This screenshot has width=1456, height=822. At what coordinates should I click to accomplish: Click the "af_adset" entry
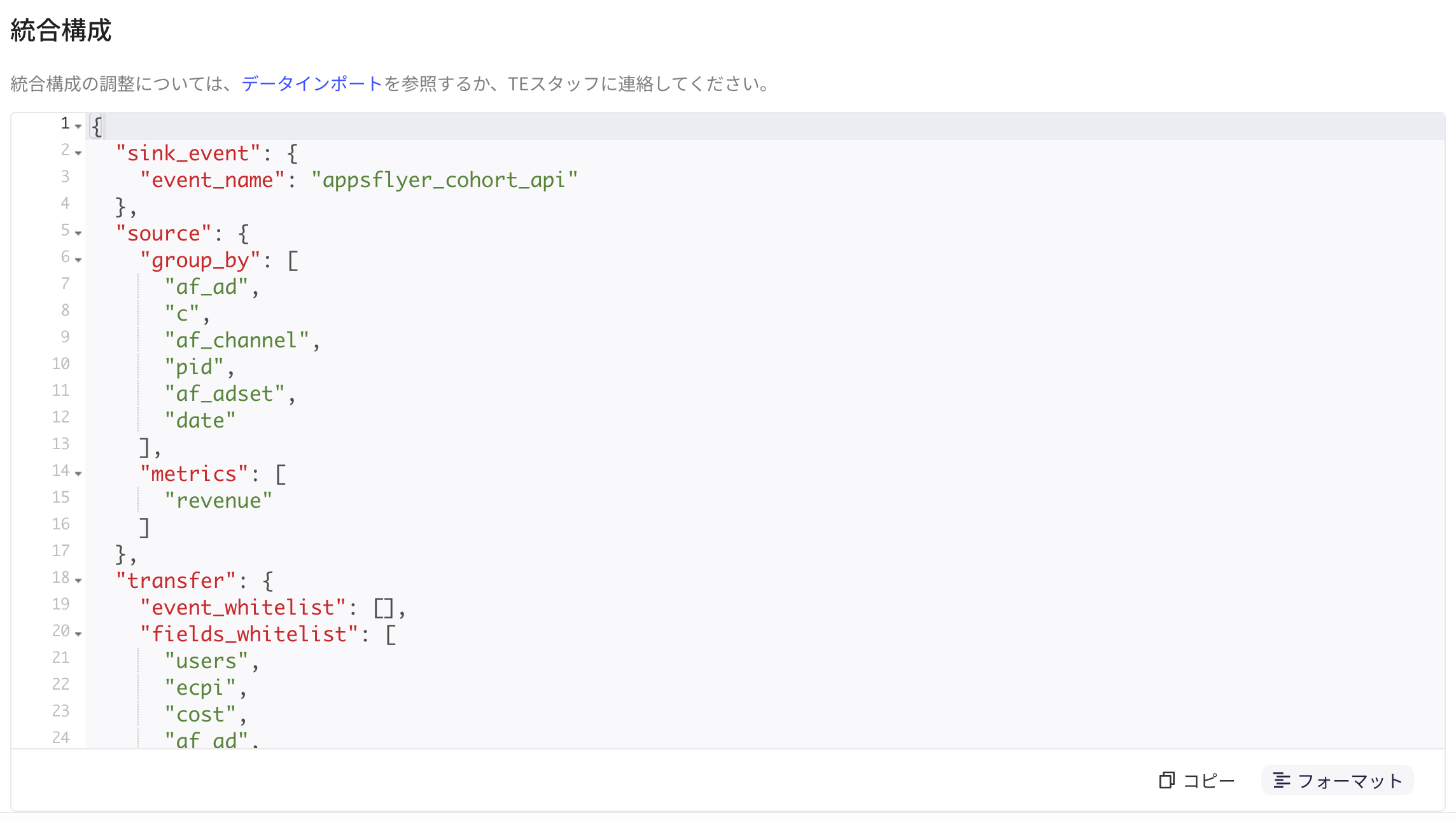(x=225, y=394)
